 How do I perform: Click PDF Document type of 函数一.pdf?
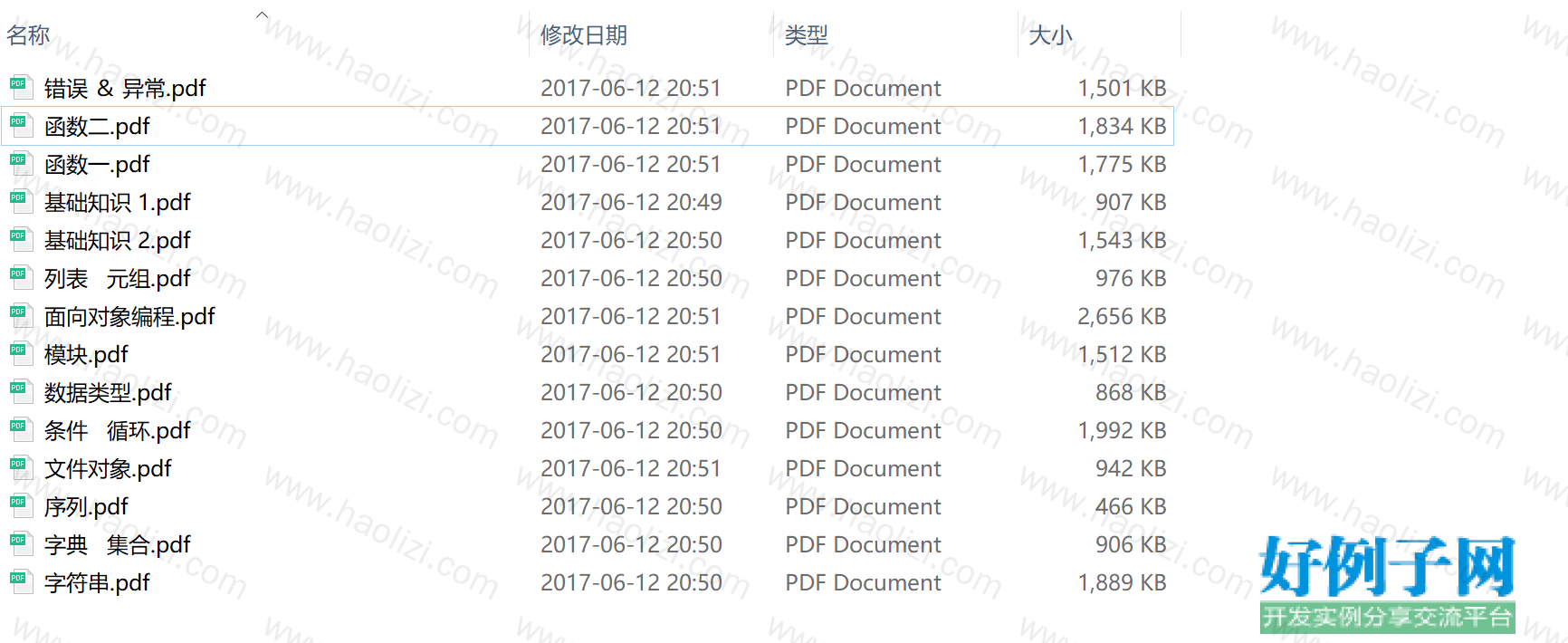click(863, 165)
